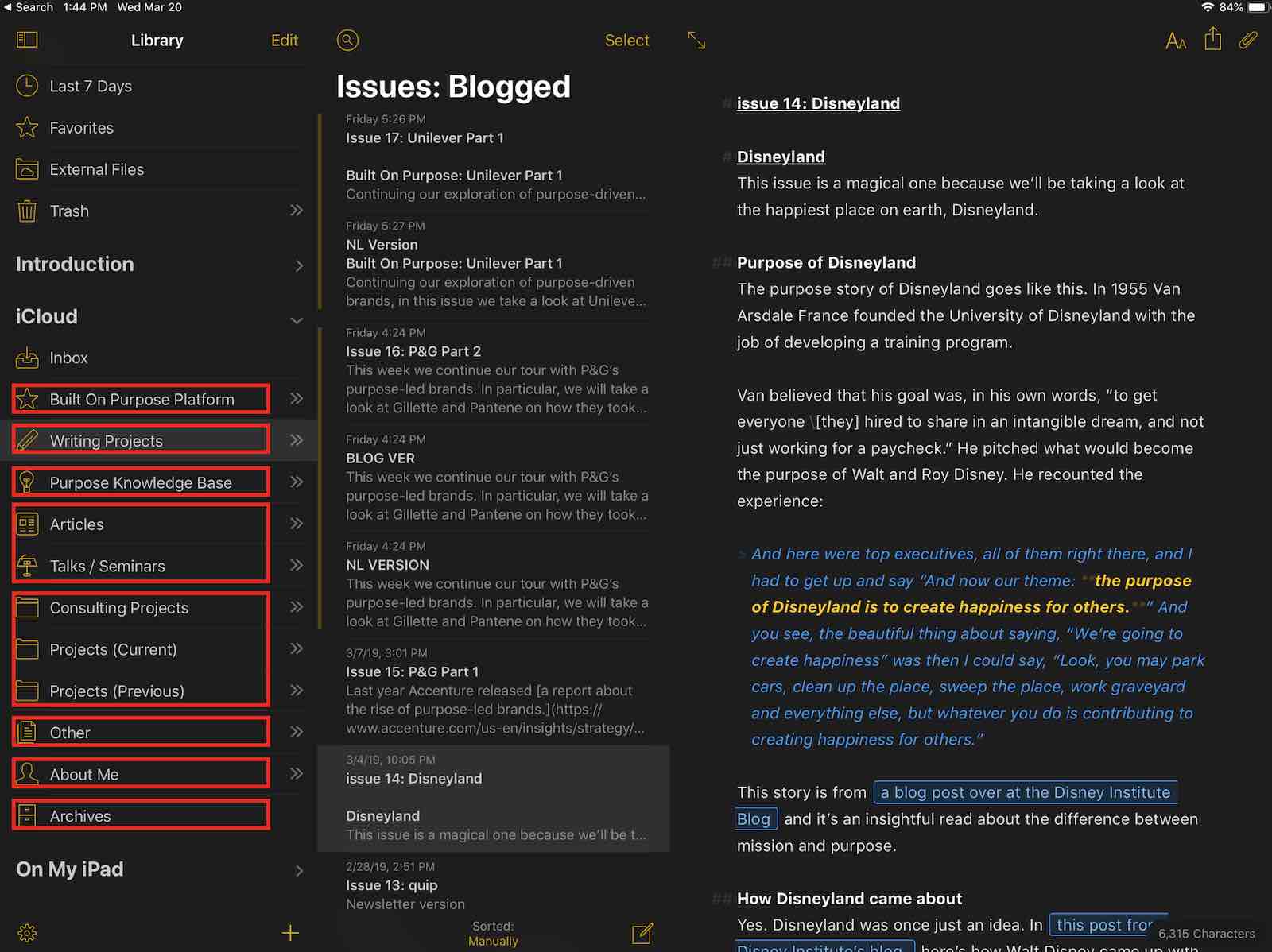
Task: Click Projects (Current) folder icon
Action: pyautogui.click(x=27, y=649)
